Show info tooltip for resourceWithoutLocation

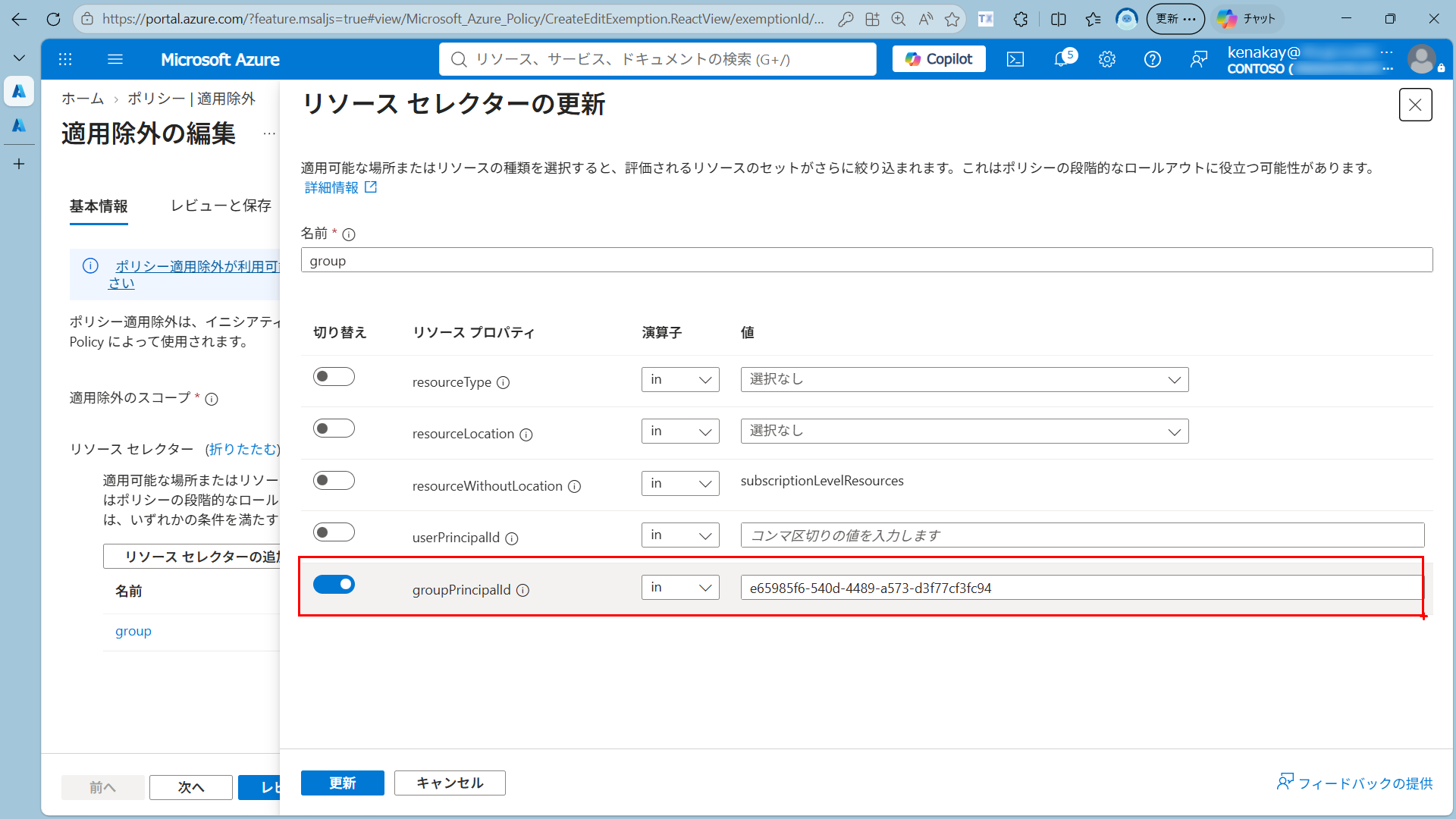(x=575, y=486)
